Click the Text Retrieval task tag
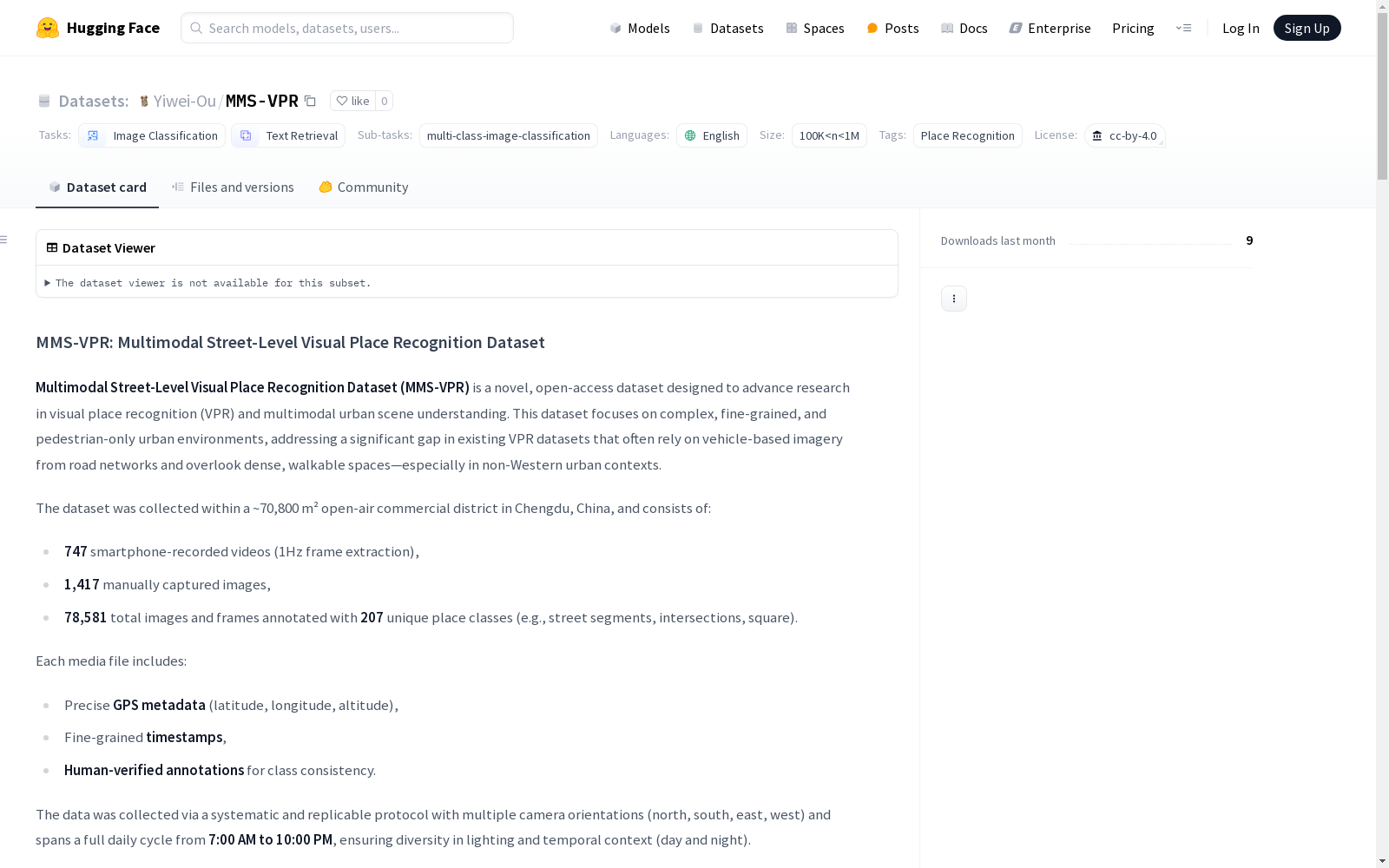The height and width of the screenshot is (868, 1389). tap(288, 135)
